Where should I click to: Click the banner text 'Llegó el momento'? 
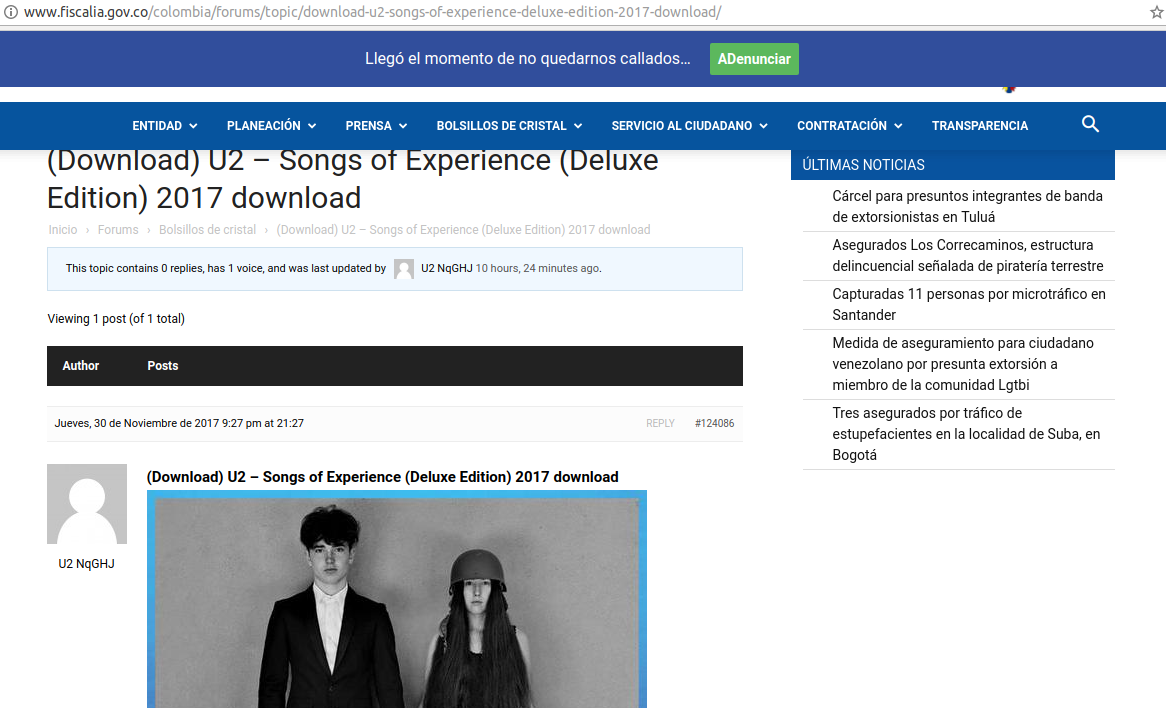tap(527, 59)
